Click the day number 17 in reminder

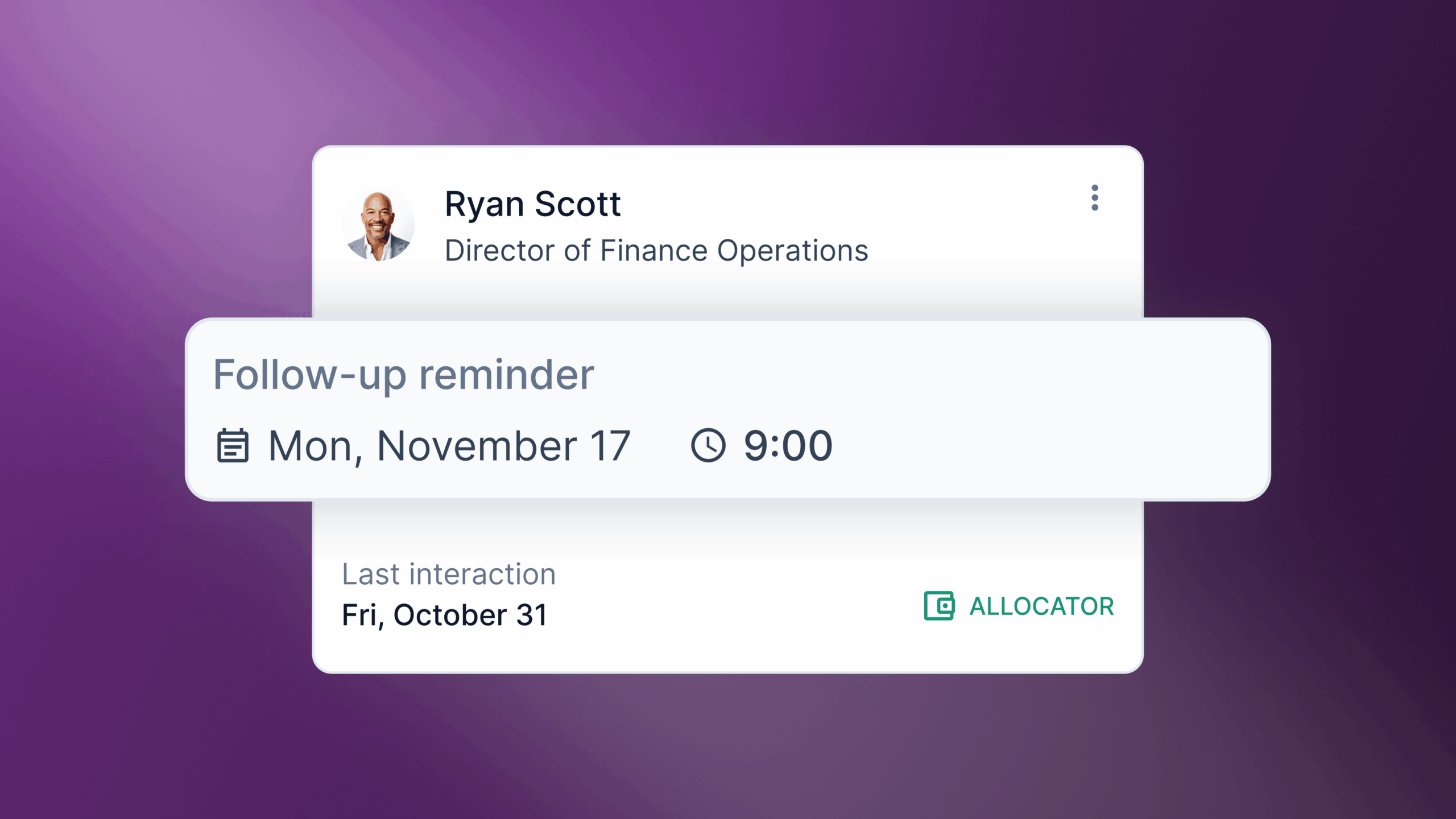click(x=610, y=446)
